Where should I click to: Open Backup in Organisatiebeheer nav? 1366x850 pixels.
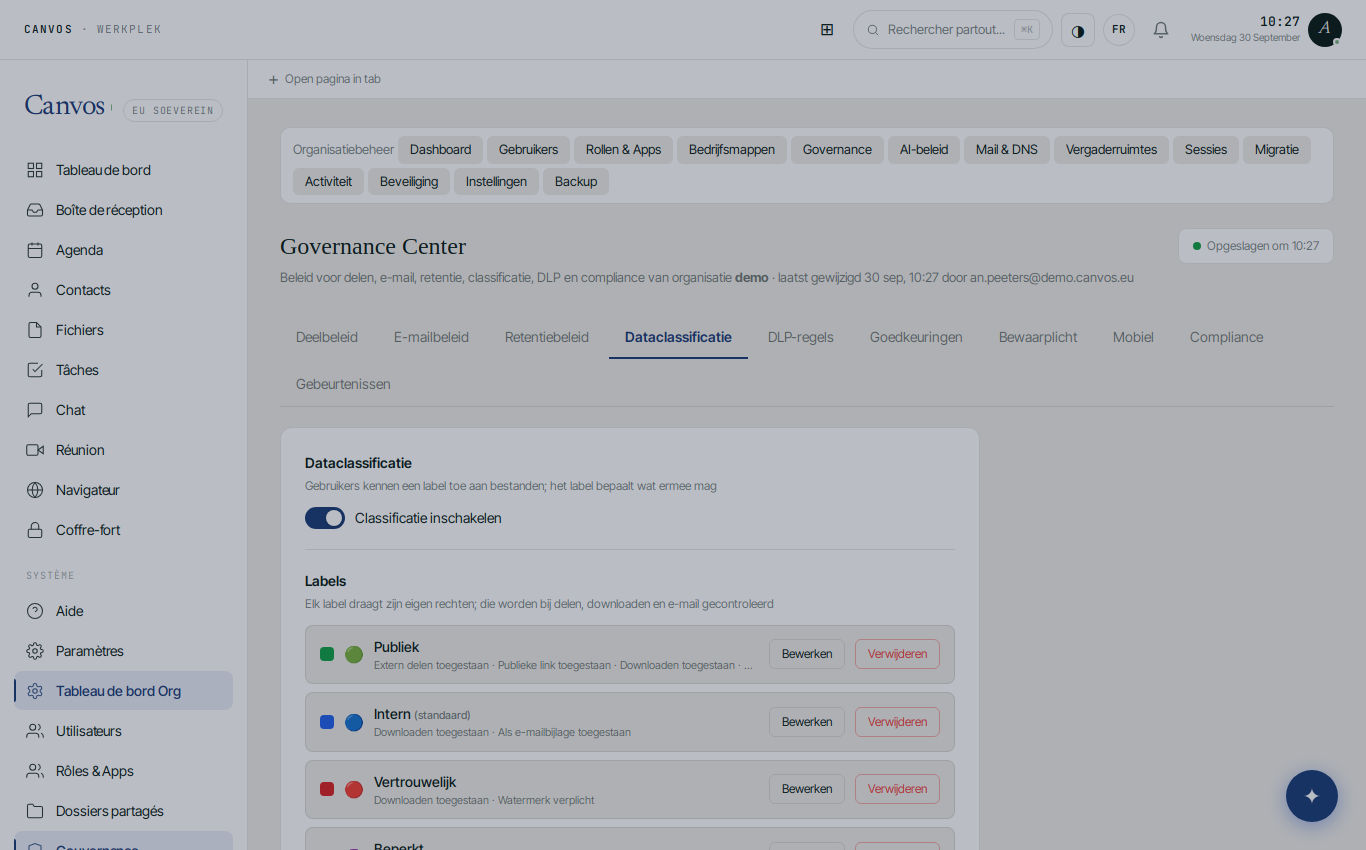click(576, 182)
